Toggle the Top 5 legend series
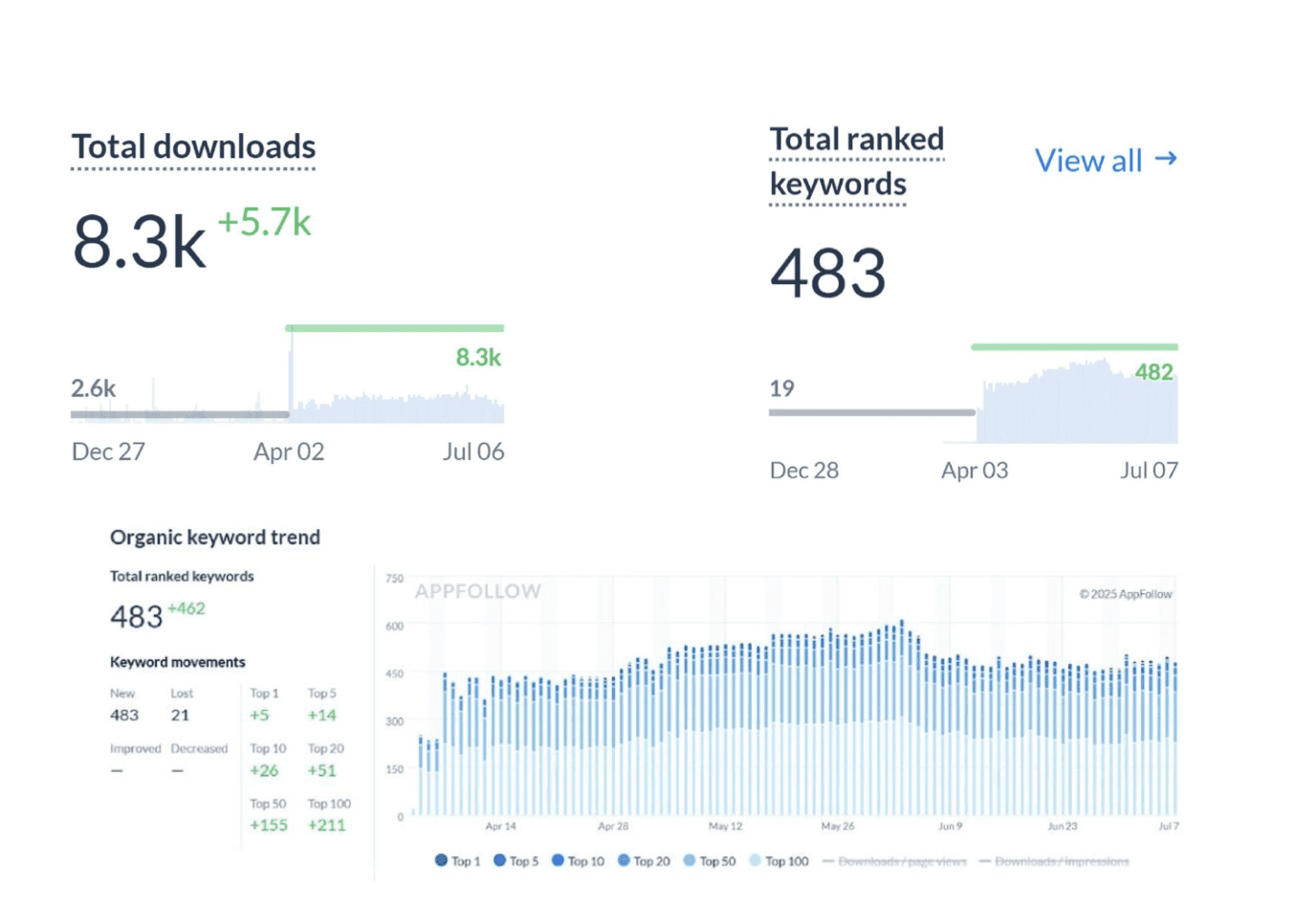The width and height of the screenshot is (1316, 901). pos(515,861)
